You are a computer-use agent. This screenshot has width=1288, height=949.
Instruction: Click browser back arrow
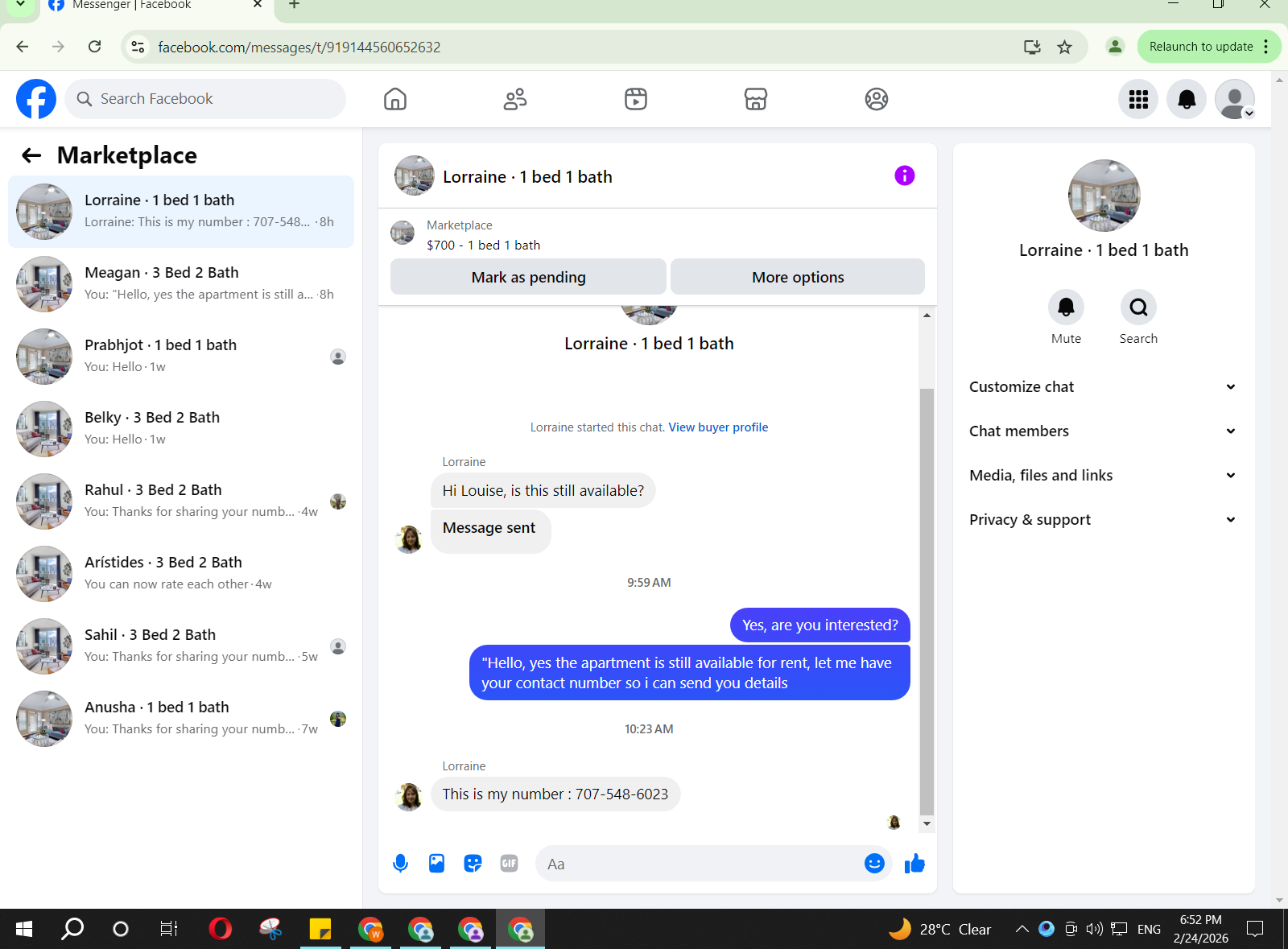[23, 47]
